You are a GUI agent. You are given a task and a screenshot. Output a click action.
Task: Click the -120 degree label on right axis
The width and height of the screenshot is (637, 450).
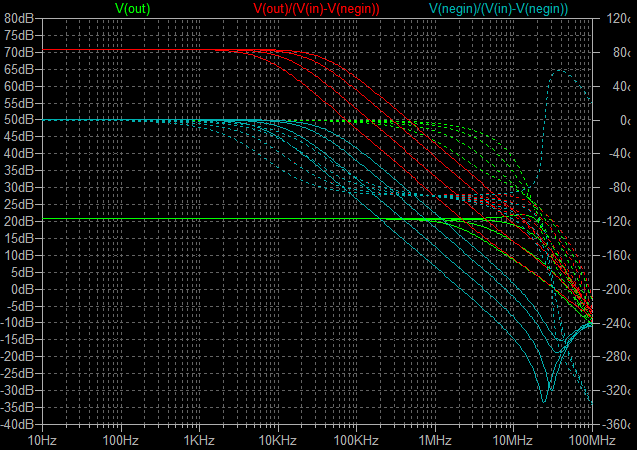click(616, 221)
